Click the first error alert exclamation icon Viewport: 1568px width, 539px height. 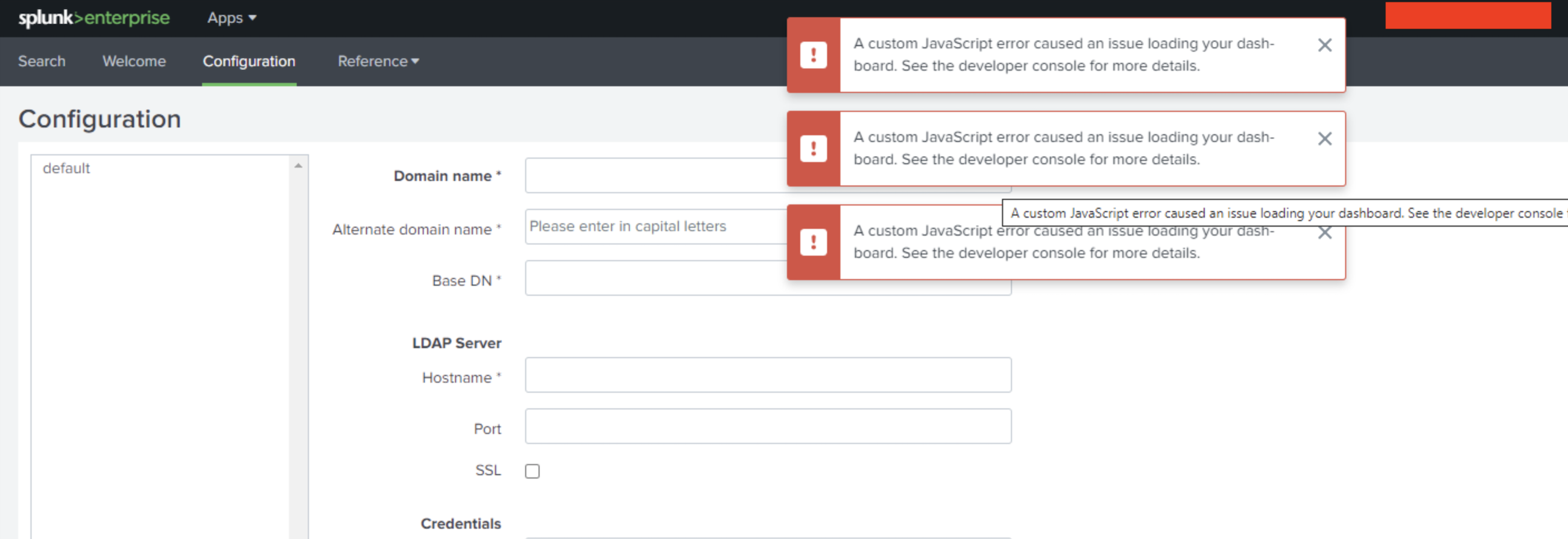(x=813, y=55)
